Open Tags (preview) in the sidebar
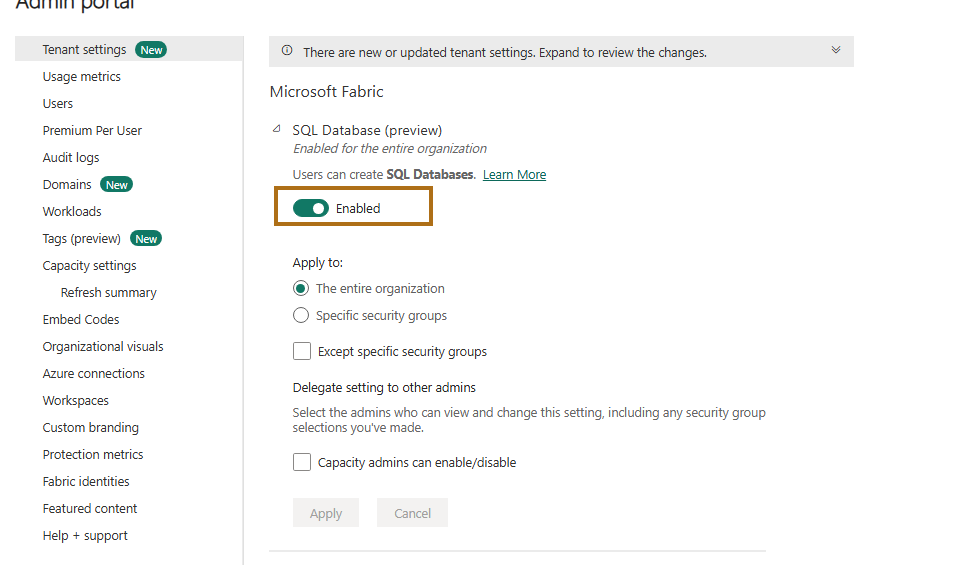The width and height of the screenshot is (961, 565). pyautogui.click(x=82, y=238)
